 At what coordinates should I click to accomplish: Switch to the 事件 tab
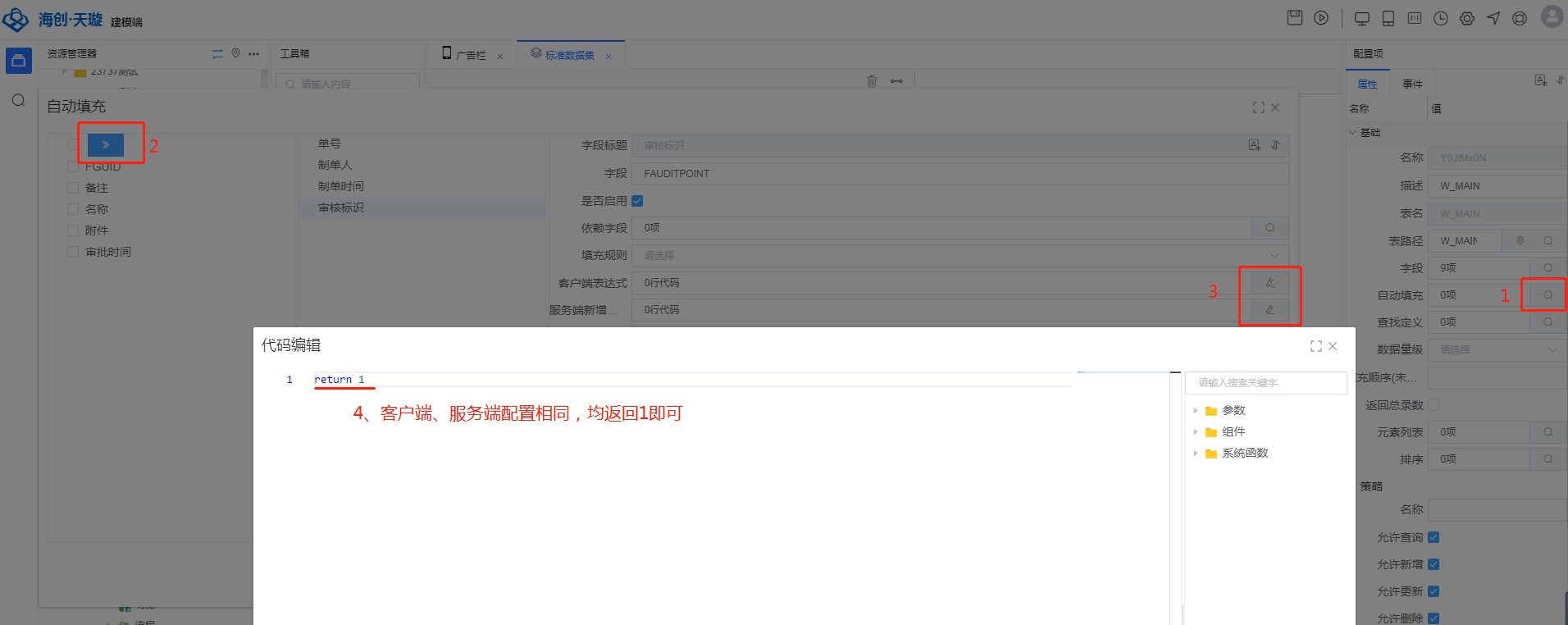(1412, 84)
